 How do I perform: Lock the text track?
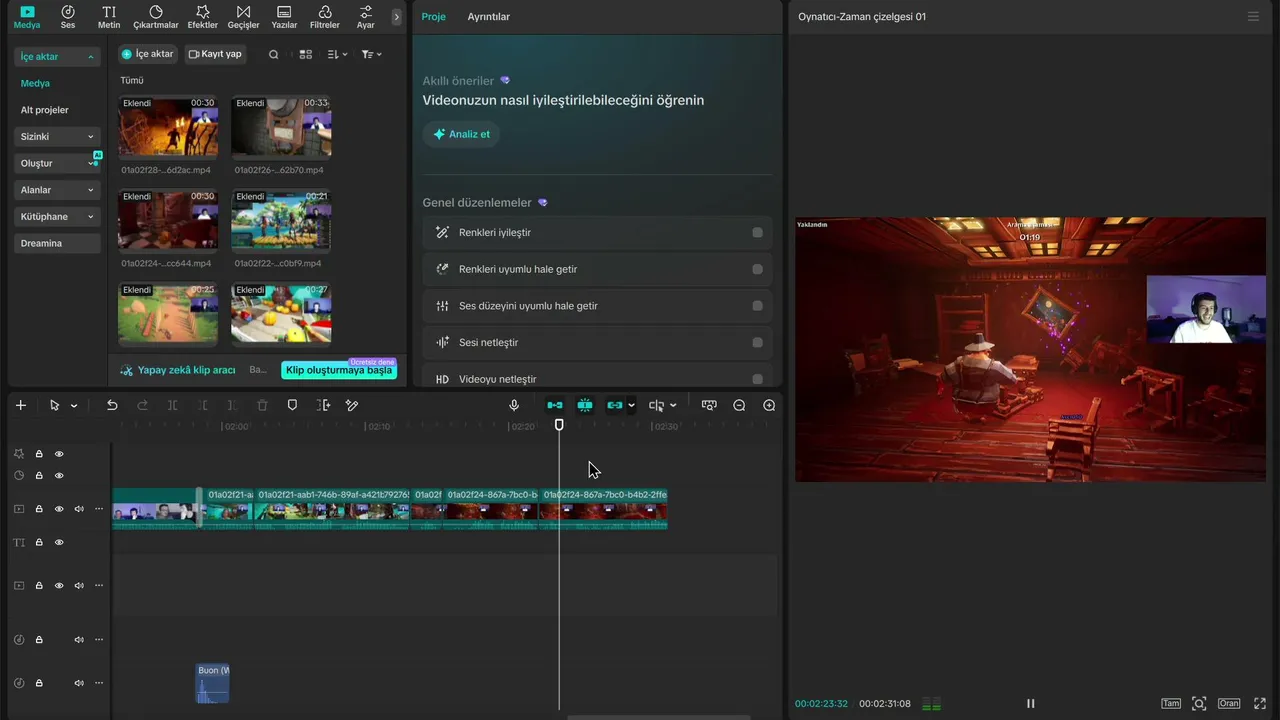[39, 542]
